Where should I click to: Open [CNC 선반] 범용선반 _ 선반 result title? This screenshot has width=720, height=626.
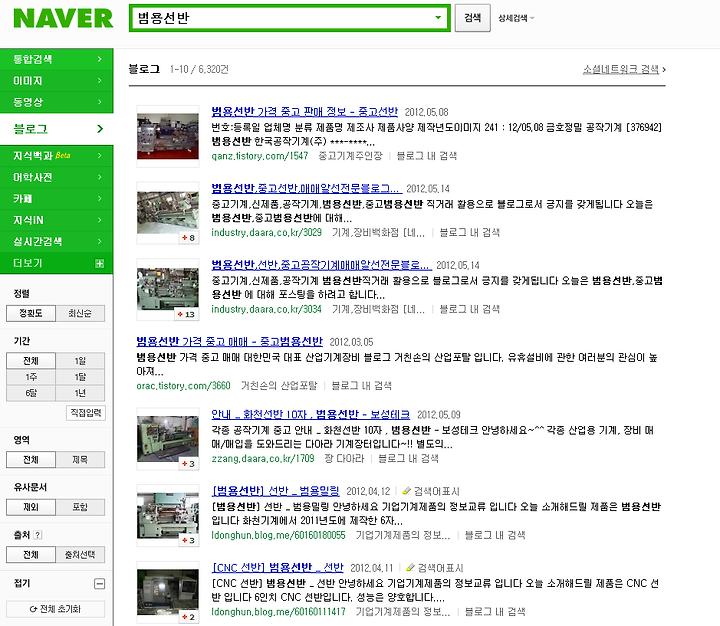[x=277, y=568]
